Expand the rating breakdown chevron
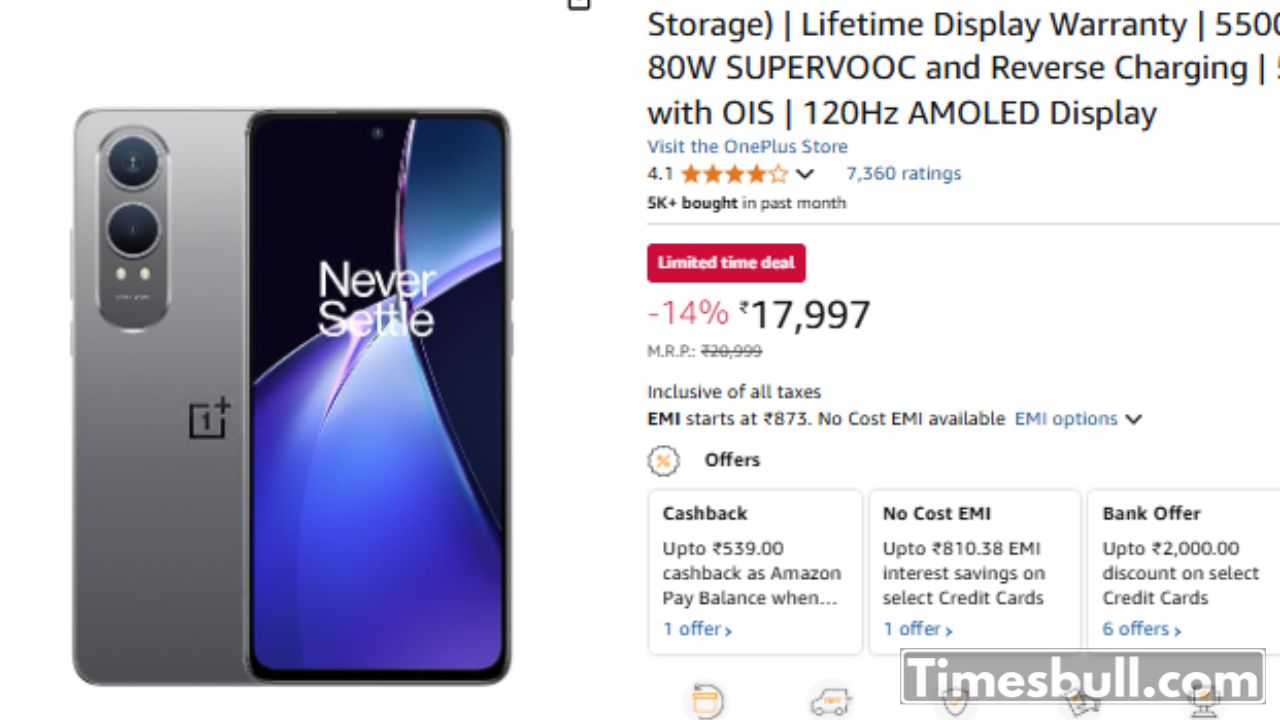1280x720 pixels. click(805, 174)
